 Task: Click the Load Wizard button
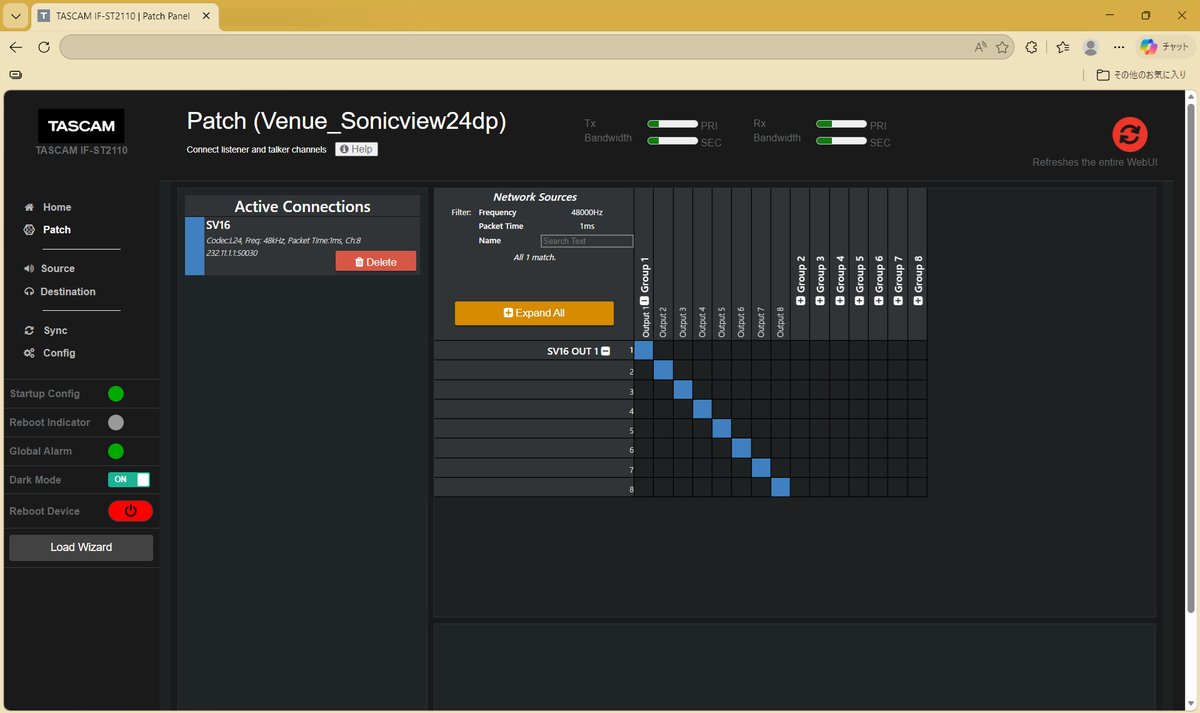pyautogui.click(x=81, y=548)
